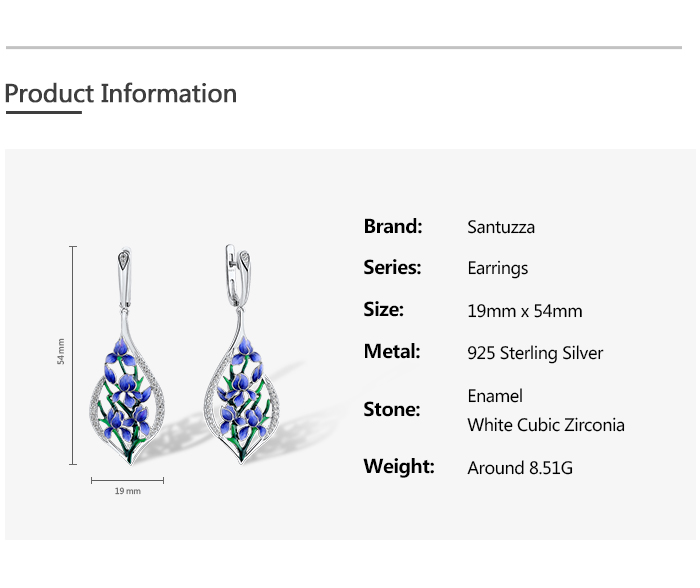
Task: Click the Brand: label
Action: point(393,226)
